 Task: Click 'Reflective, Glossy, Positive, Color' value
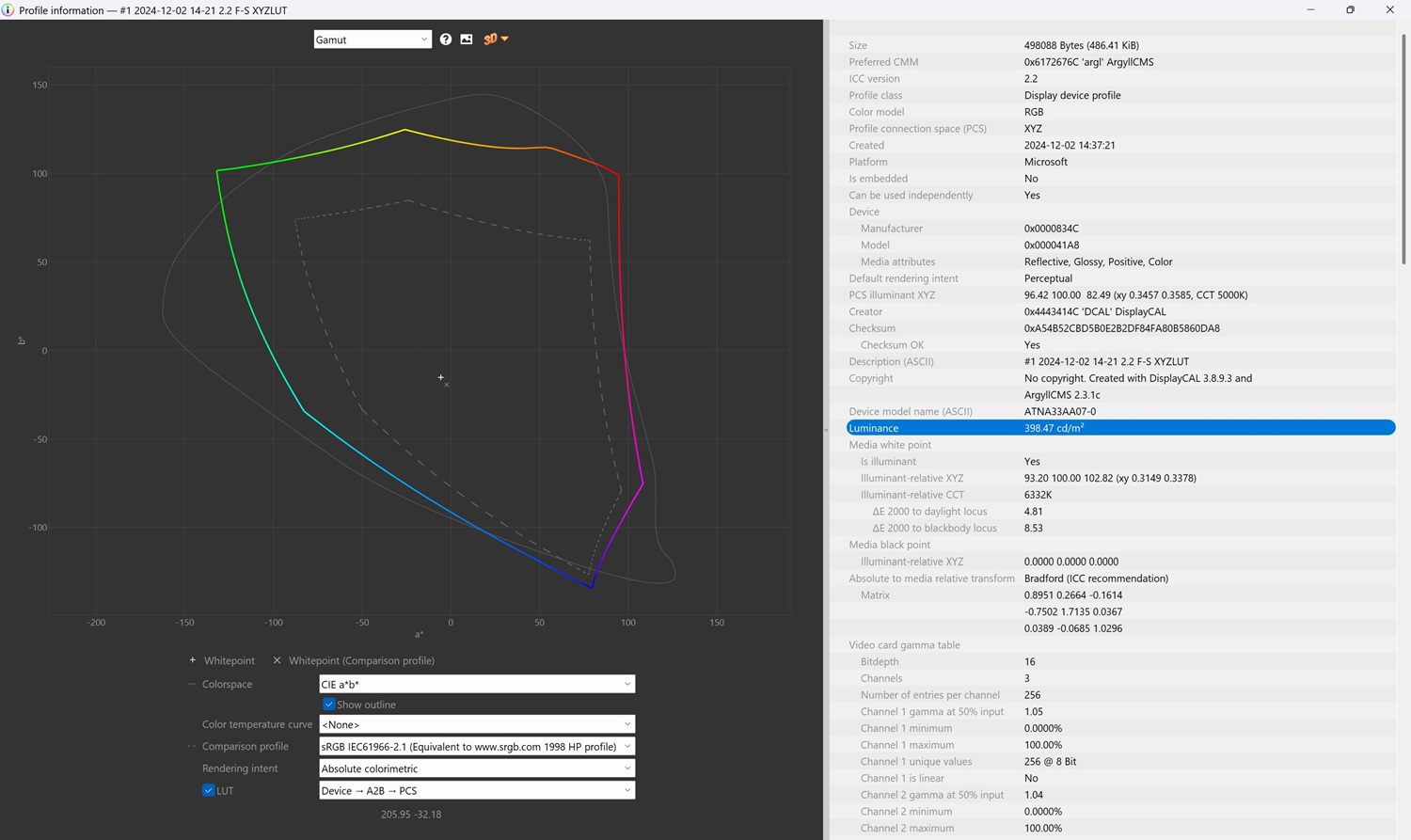1098,262
